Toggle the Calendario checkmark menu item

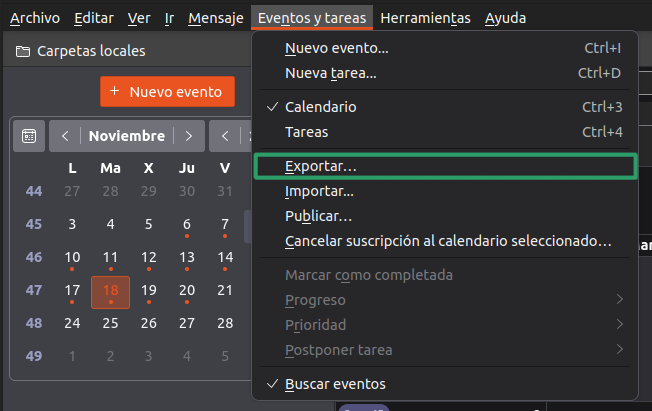pyautogui.click(x=320, y=107)
